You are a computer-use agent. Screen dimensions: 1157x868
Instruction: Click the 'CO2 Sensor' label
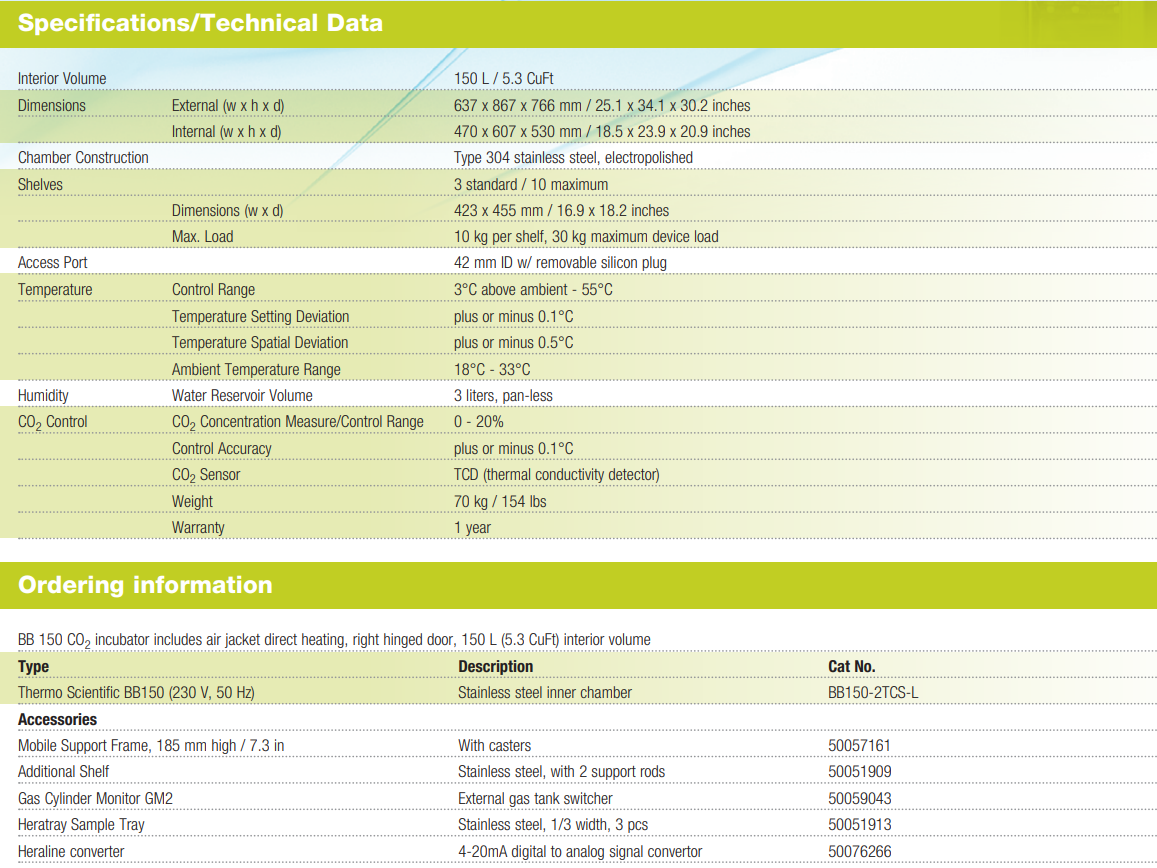[206, 475]
